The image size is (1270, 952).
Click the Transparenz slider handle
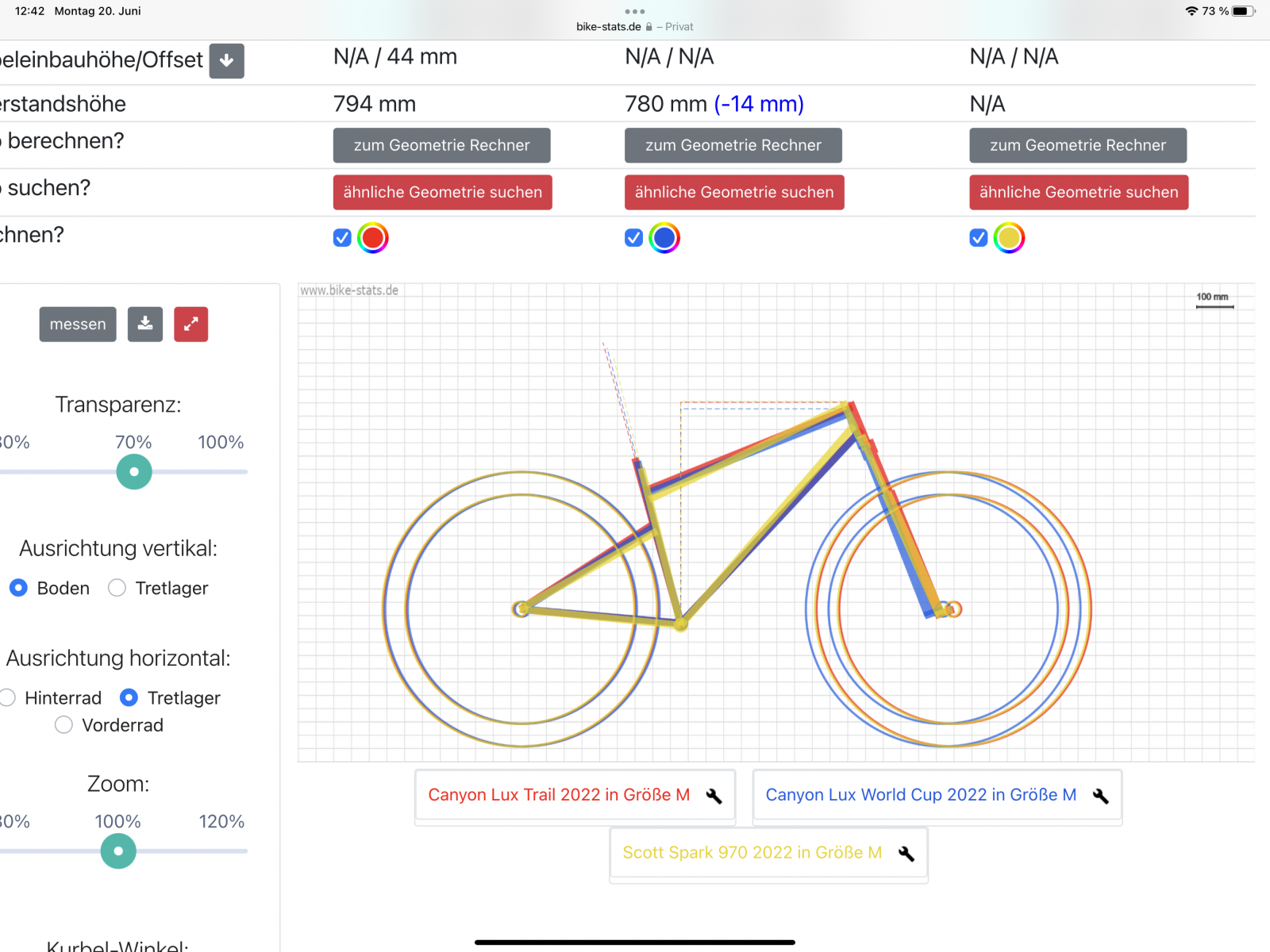click(x=134, y=472)
